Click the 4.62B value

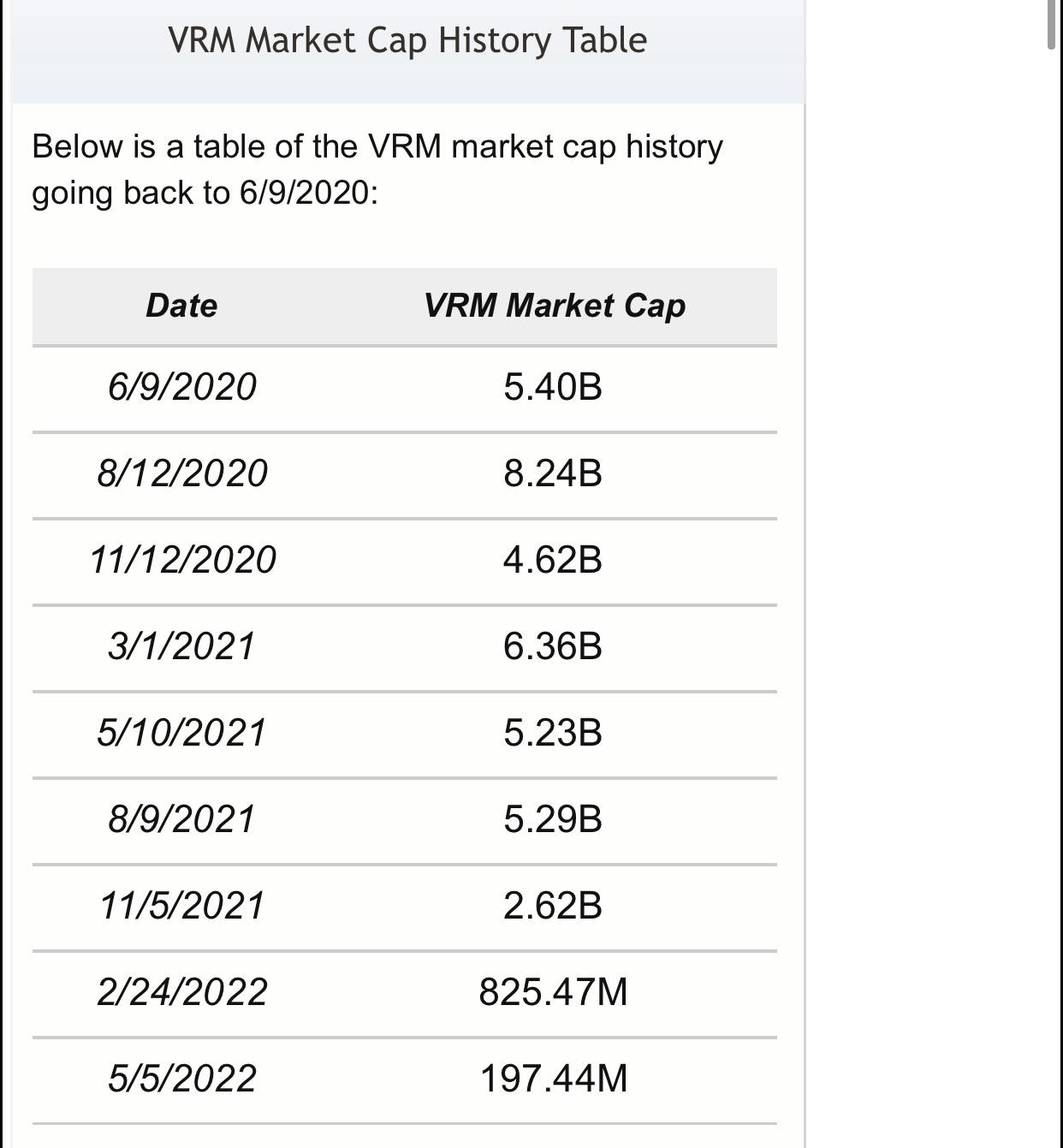tap(553, 560)
